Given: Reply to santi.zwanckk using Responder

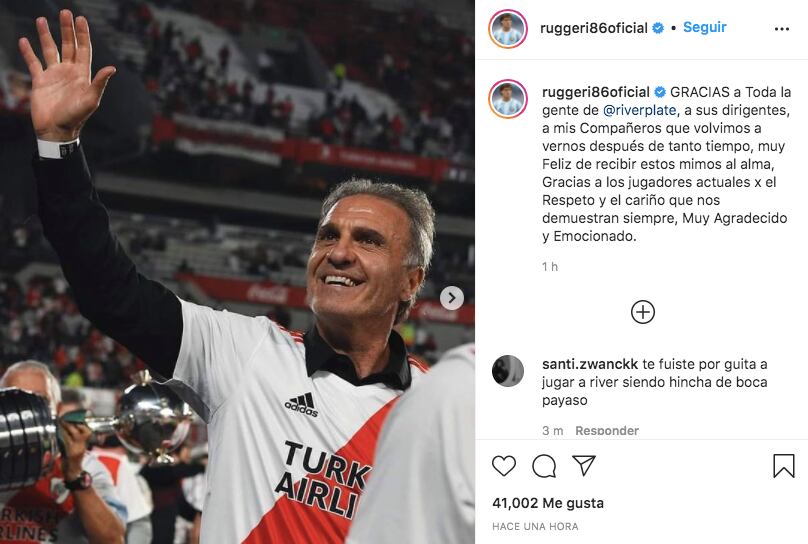Looking at the screenshot, I should click(x=607, y=431).
